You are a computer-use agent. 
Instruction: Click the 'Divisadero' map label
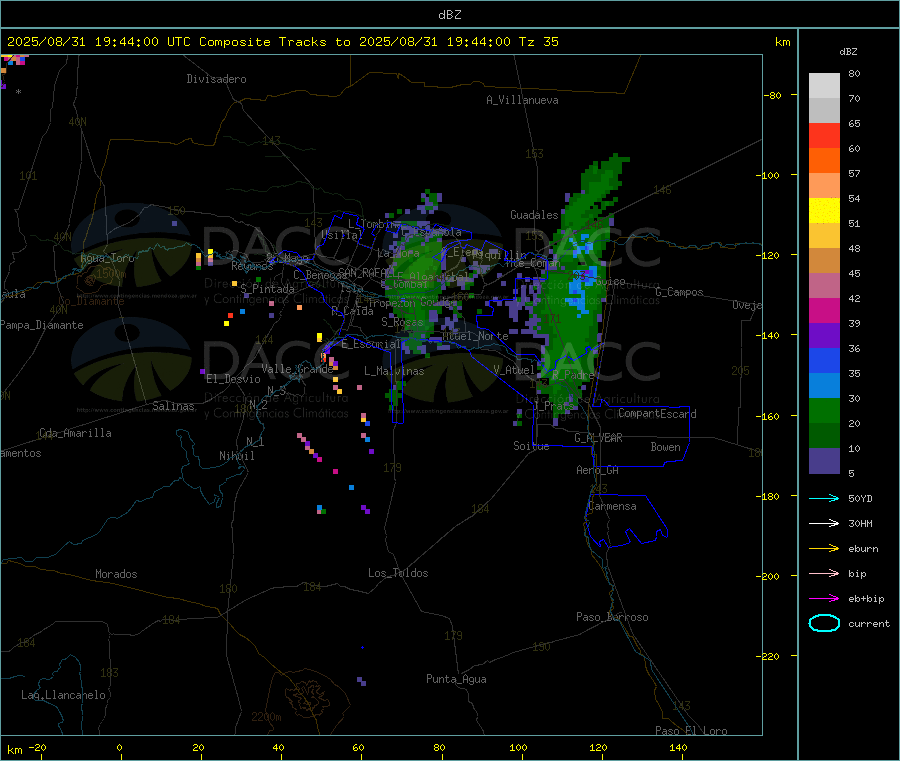click(216, 79)
